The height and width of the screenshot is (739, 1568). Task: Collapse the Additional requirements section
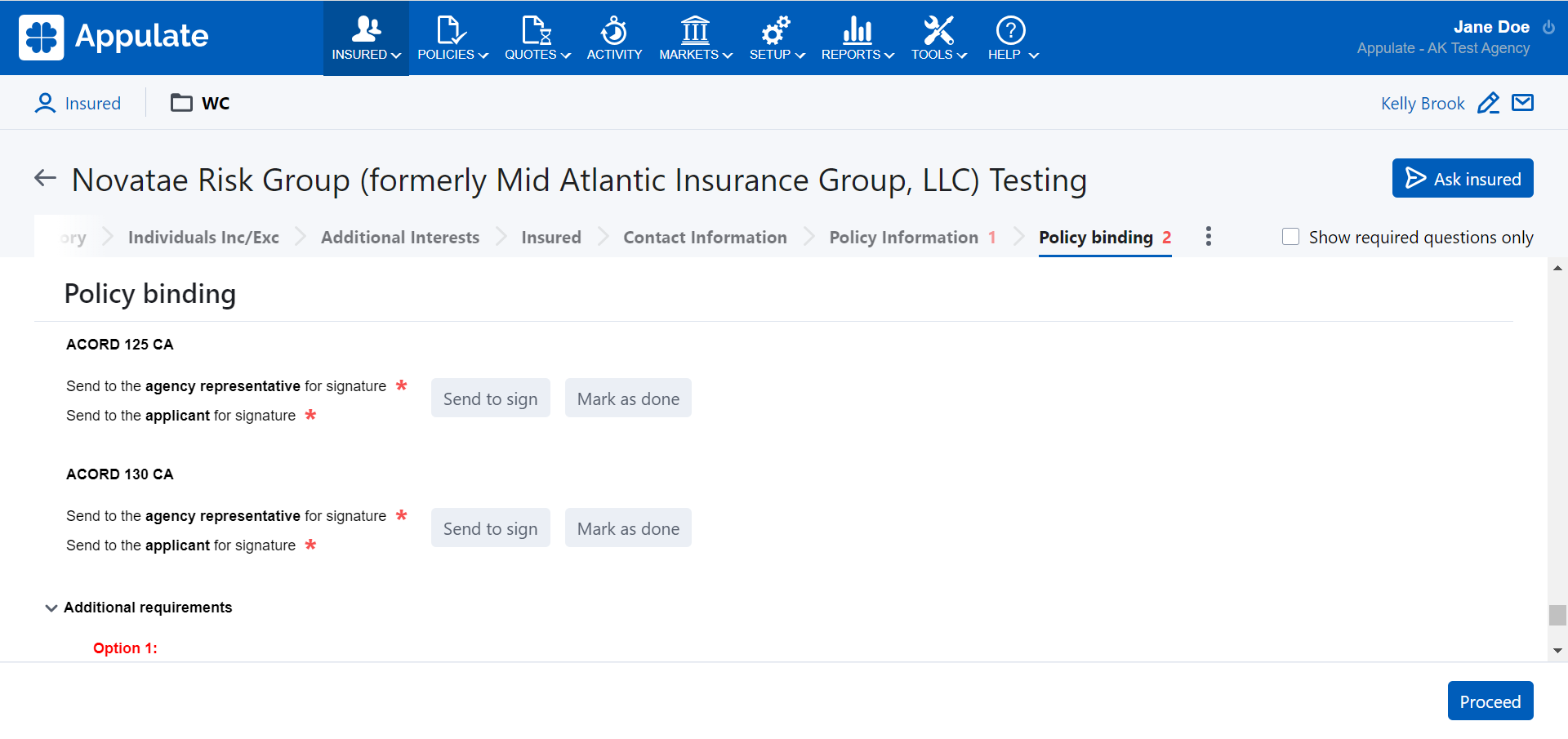(51, 608)
